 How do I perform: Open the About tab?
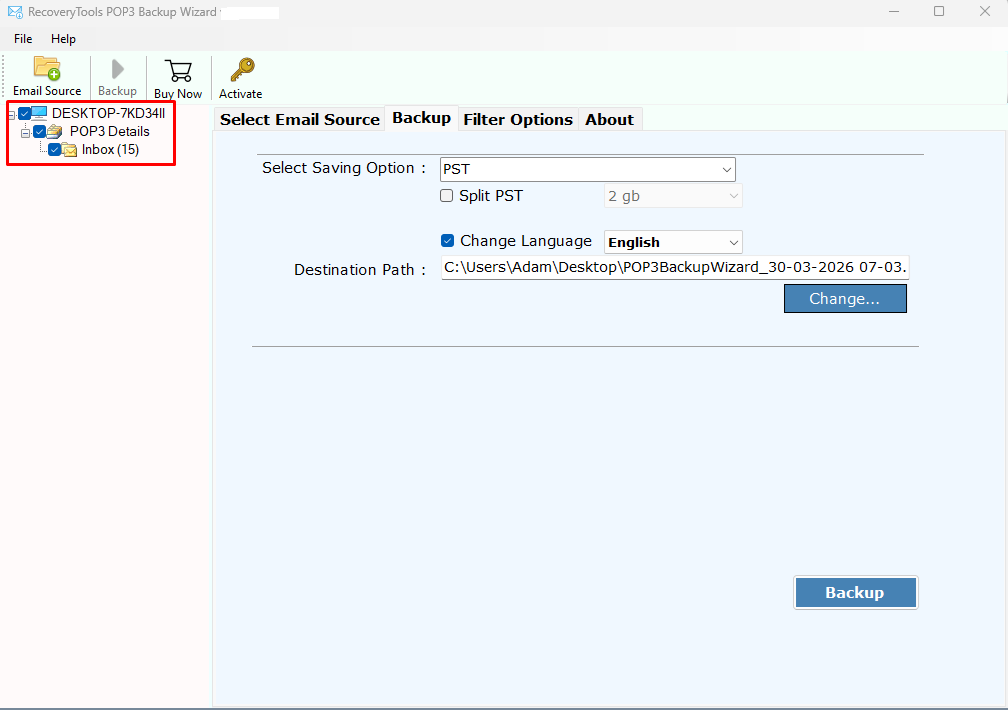(609, 120)
